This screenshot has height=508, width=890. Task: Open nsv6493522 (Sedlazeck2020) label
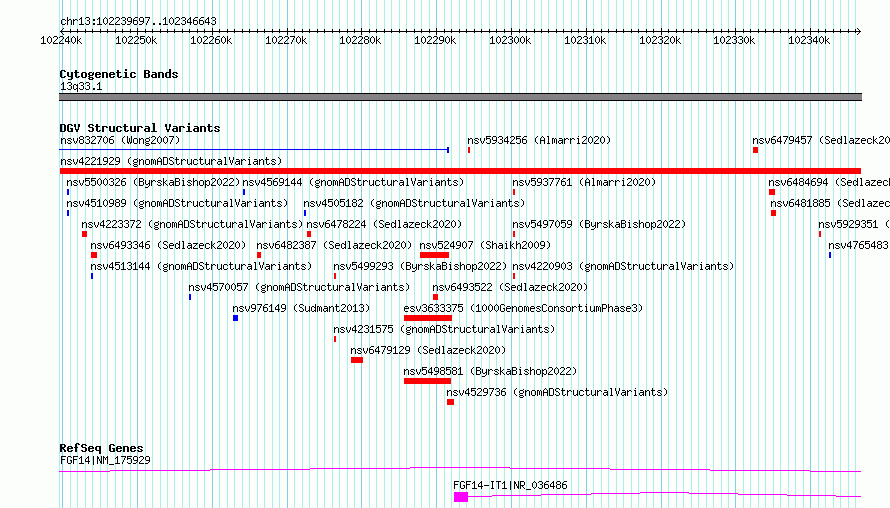point(510,287)
